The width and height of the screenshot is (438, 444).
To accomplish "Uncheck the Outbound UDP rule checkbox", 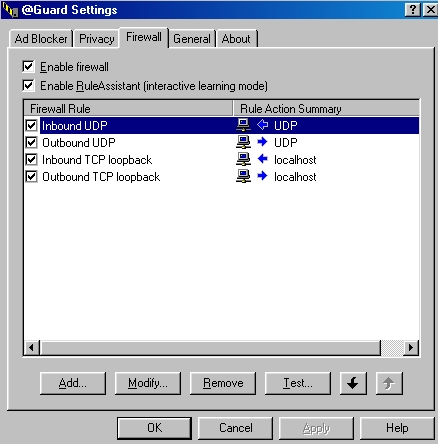I will point(31,142).
